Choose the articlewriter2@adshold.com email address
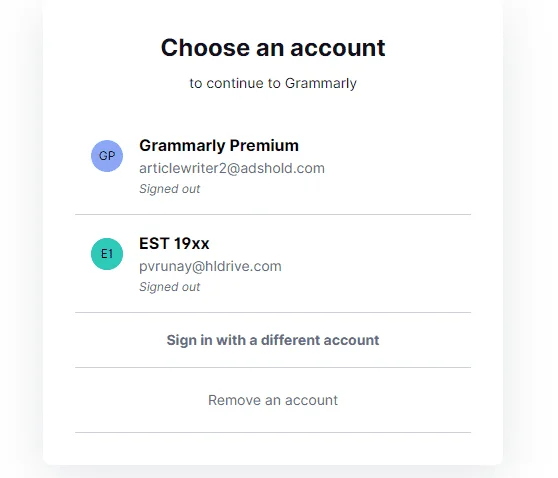This screenshot has width=558, height=478. (x=232, y=168)
